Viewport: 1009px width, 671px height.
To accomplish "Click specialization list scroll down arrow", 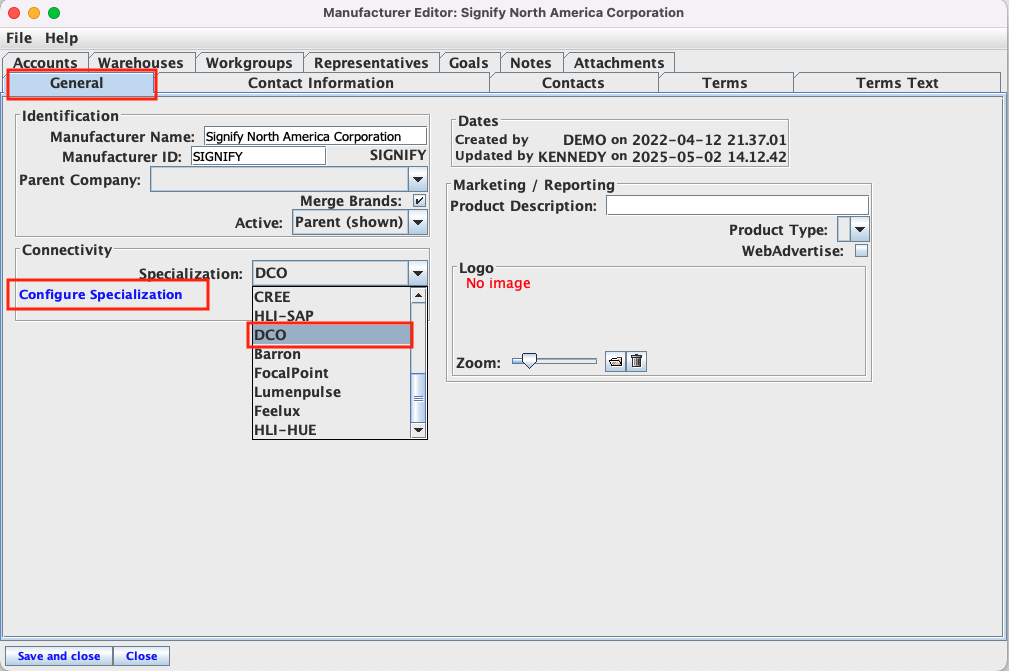I will point(418,430).
